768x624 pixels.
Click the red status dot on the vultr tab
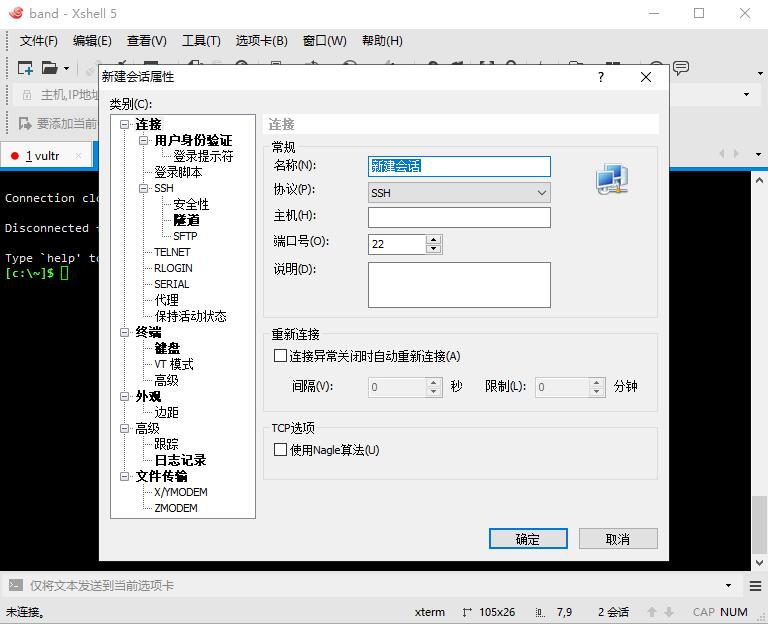tap(15, 156)
